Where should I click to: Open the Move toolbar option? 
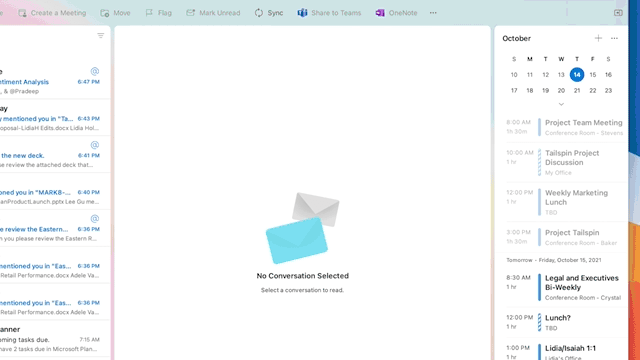pyautogui.click(x=116, y=13)
